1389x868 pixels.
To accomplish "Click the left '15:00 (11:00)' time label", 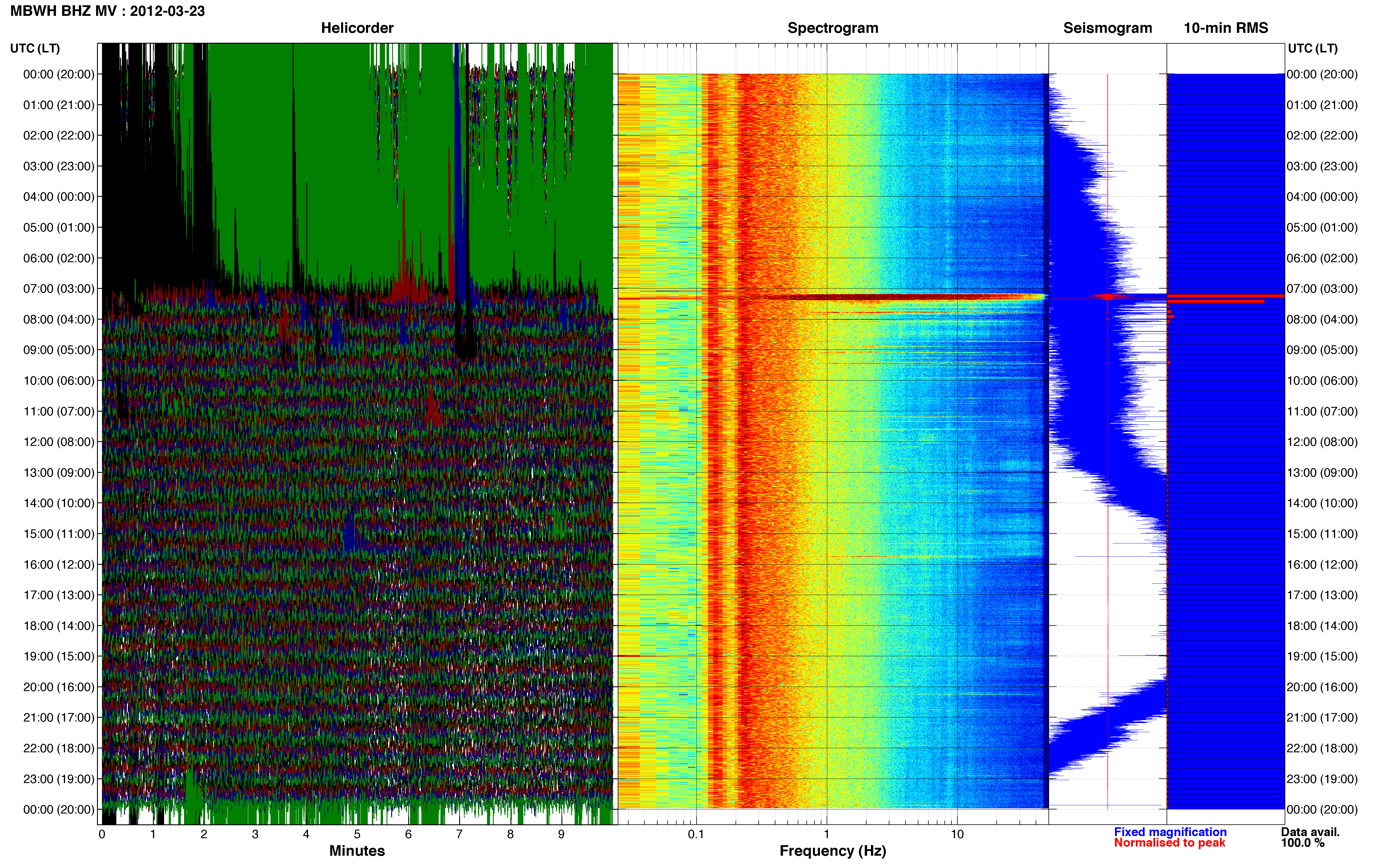I will click(x=59, y=534).
